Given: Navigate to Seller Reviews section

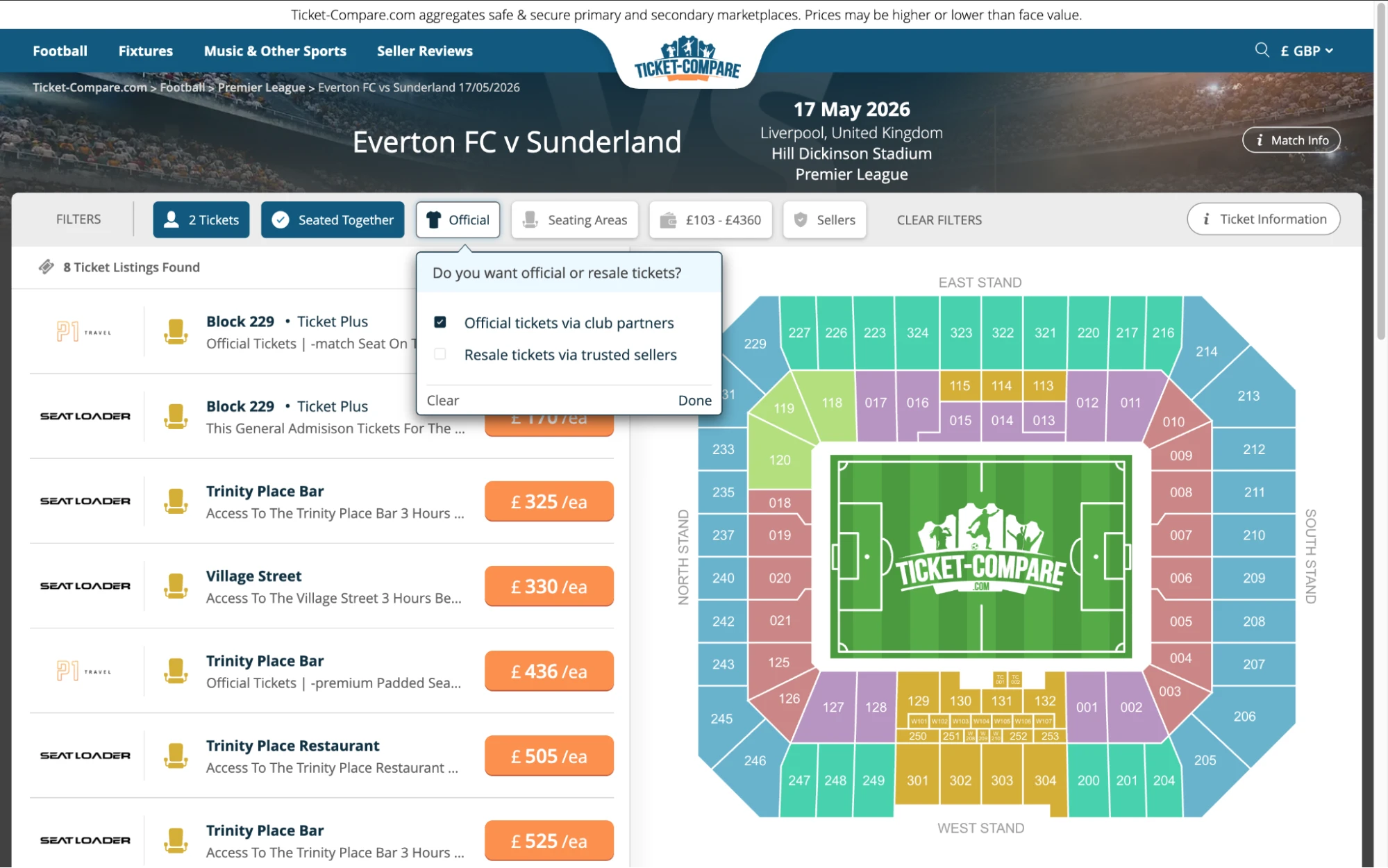Looking at the screenshot, I should [x=424, y=50].
